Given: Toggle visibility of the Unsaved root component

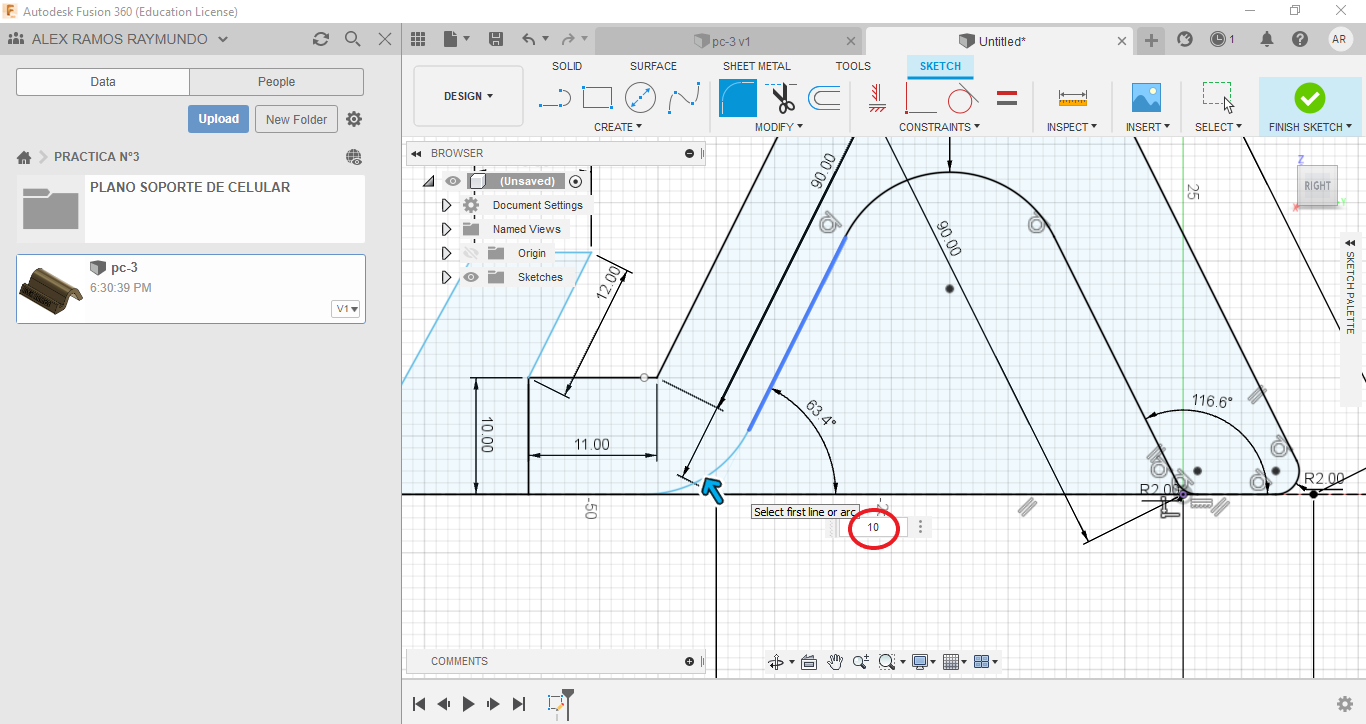Looking at the screenshot, I should (x=453, y=181).
